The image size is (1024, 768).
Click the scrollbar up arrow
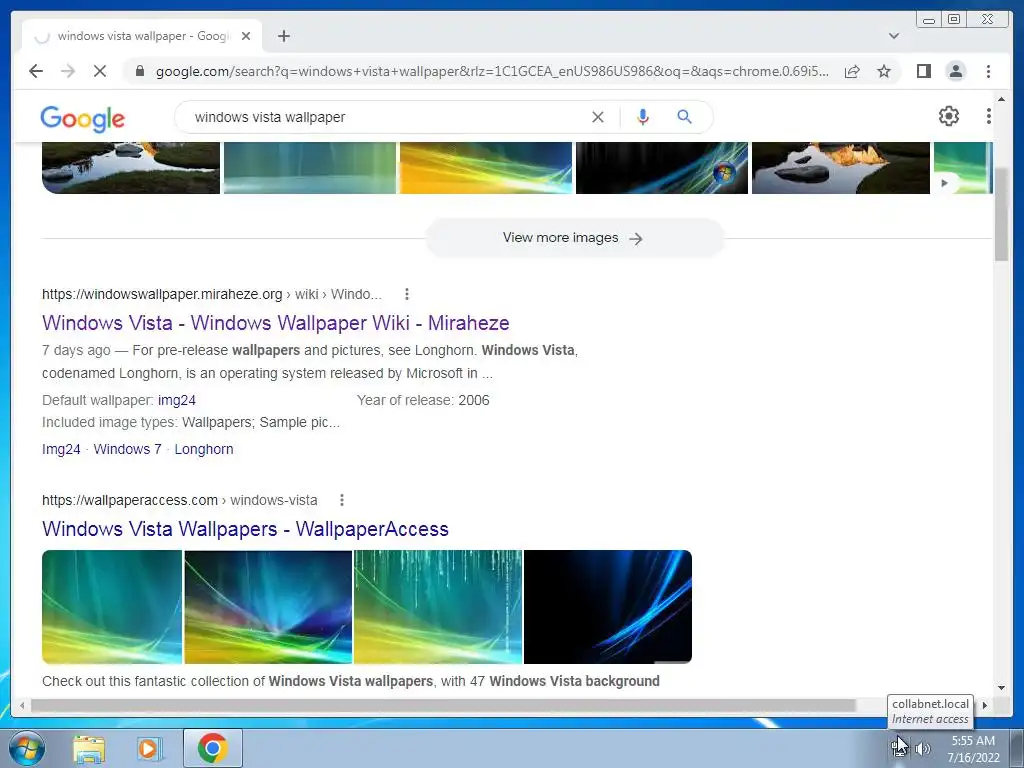tap(1001, 99)
